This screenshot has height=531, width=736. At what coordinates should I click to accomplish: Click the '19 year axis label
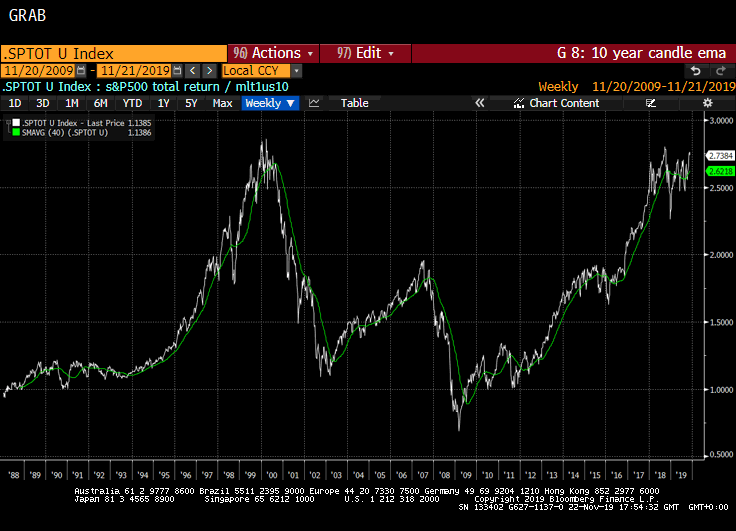coord(682,475)
